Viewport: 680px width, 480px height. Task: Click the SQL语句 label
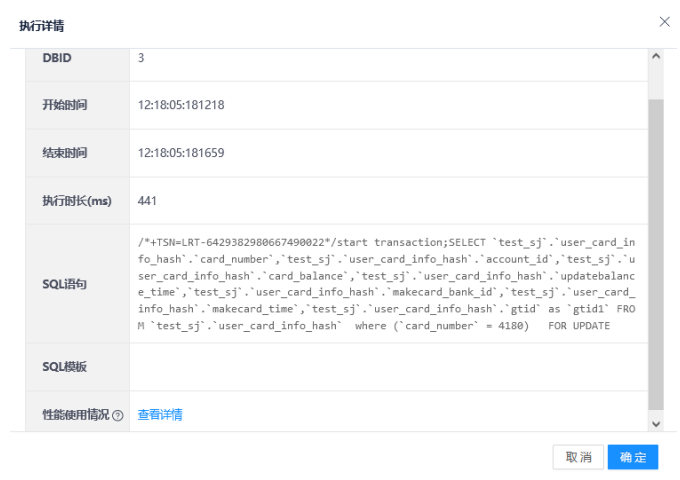64,284
